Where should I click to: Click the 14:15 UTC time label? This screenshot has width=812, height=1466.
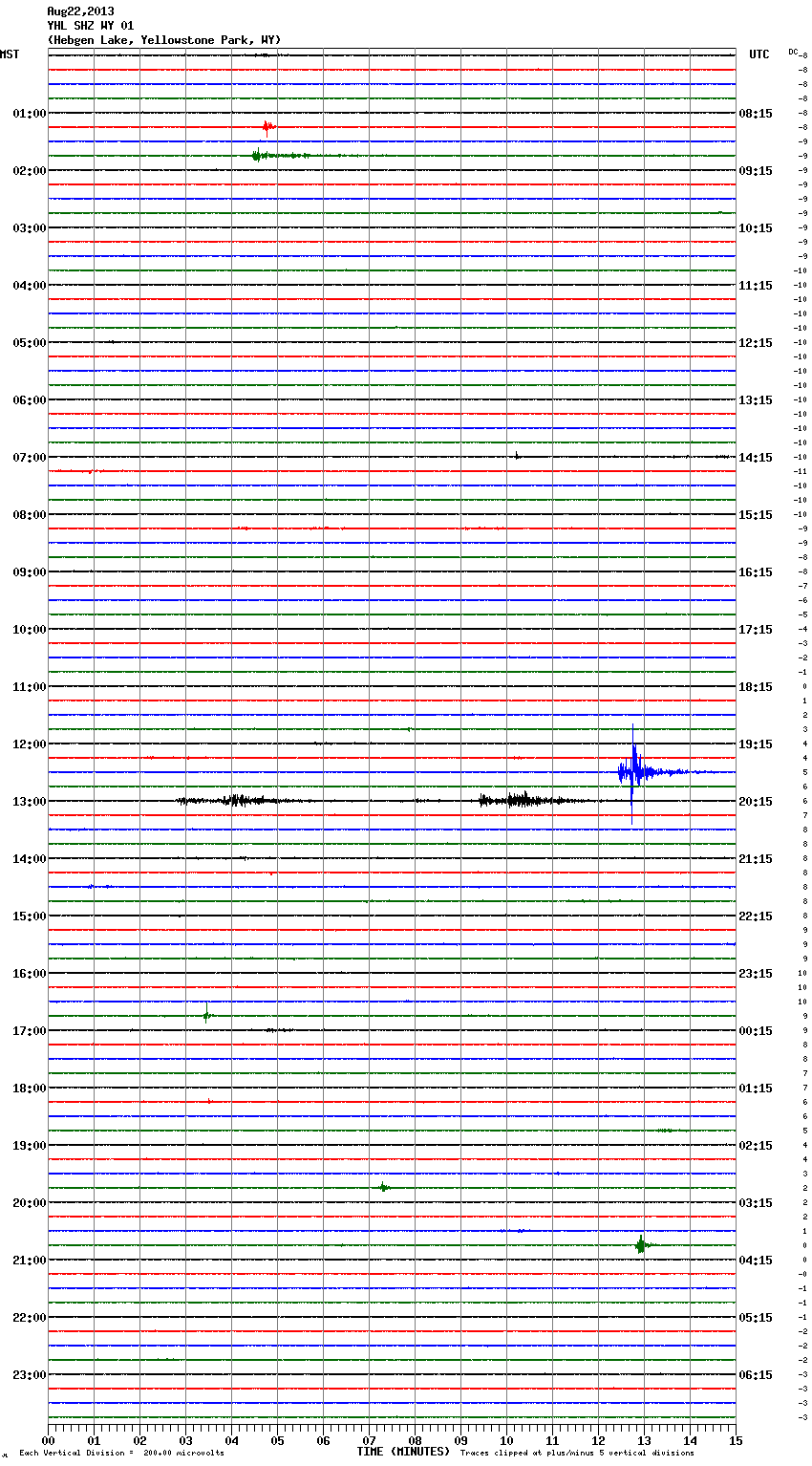[x=756, y=458]
